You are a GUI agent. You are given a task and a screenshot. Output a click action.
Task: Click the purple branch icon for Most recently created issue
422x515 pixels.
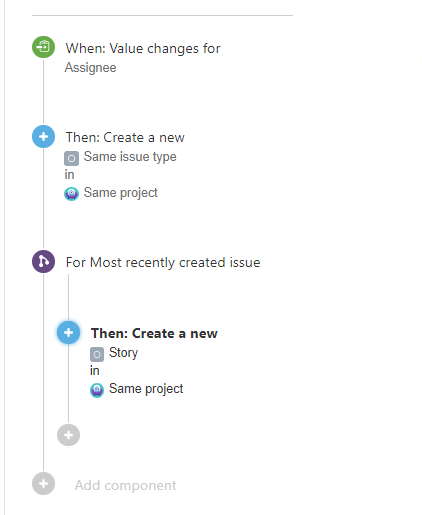coord(43,261)
